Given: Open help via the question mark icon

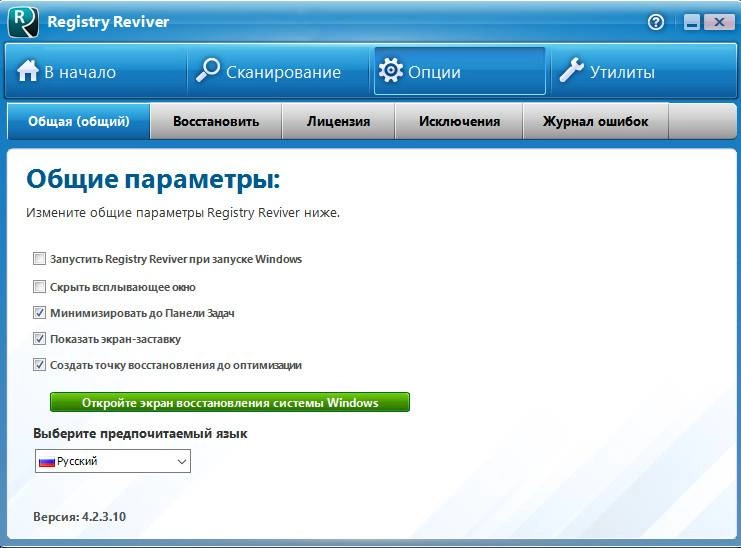Looking at the screenshot, I should tap(656, 22).
